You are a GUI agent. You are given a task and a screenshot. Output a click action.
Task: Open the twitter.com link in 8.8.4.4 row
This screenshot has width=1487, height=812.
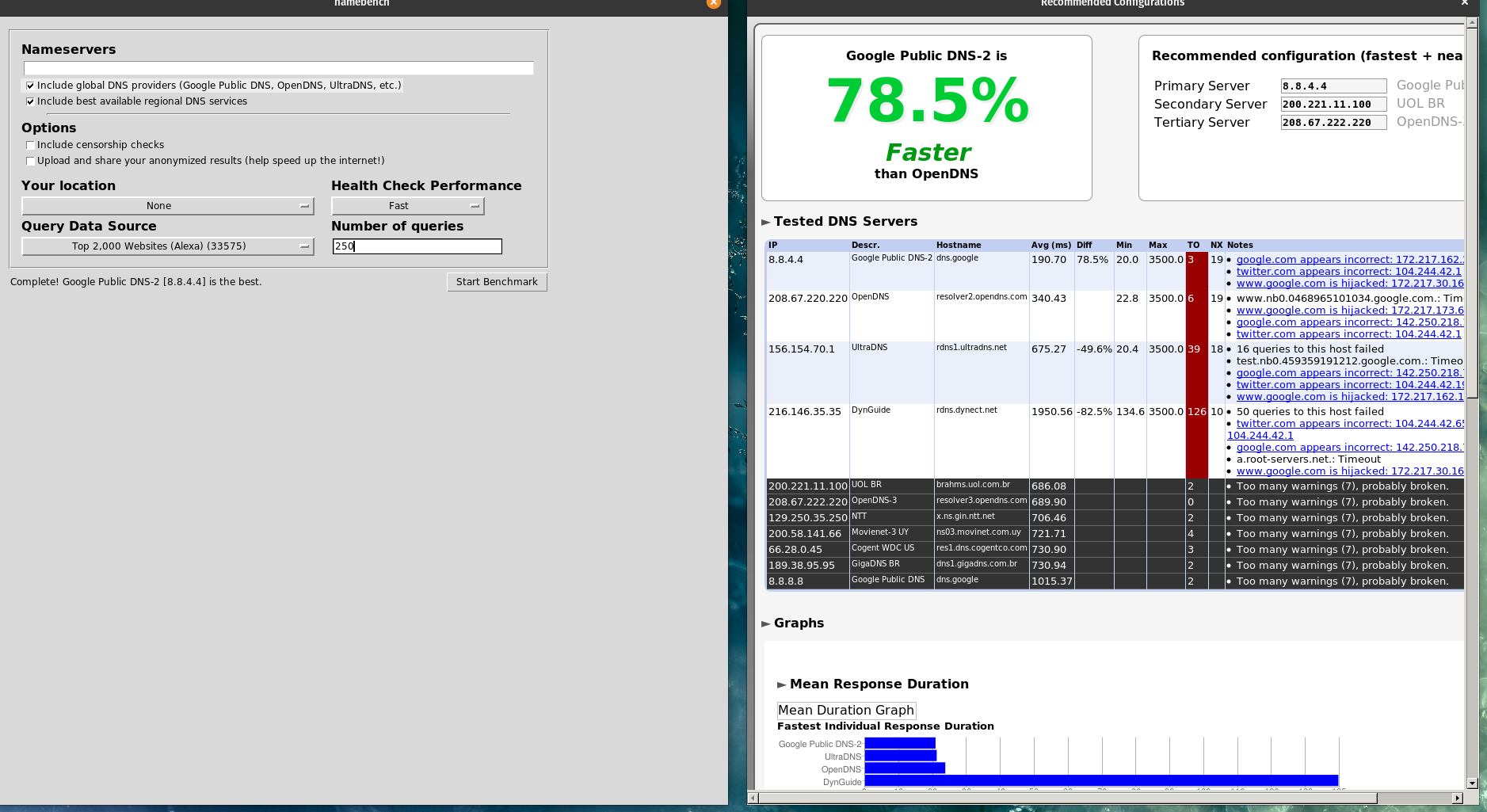[1348, 272]
